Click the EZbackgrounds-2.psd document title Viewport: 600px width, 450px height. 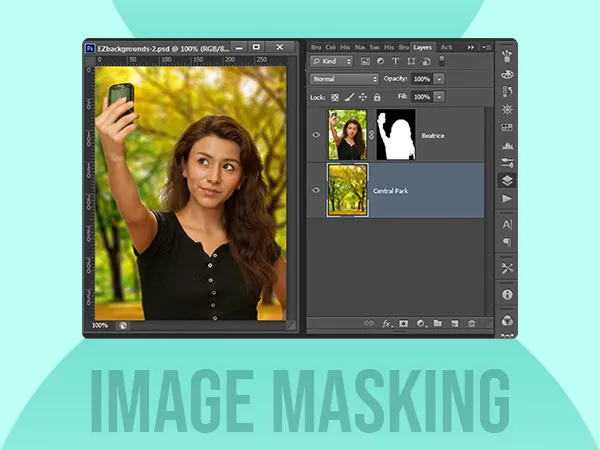pos(163,49)
